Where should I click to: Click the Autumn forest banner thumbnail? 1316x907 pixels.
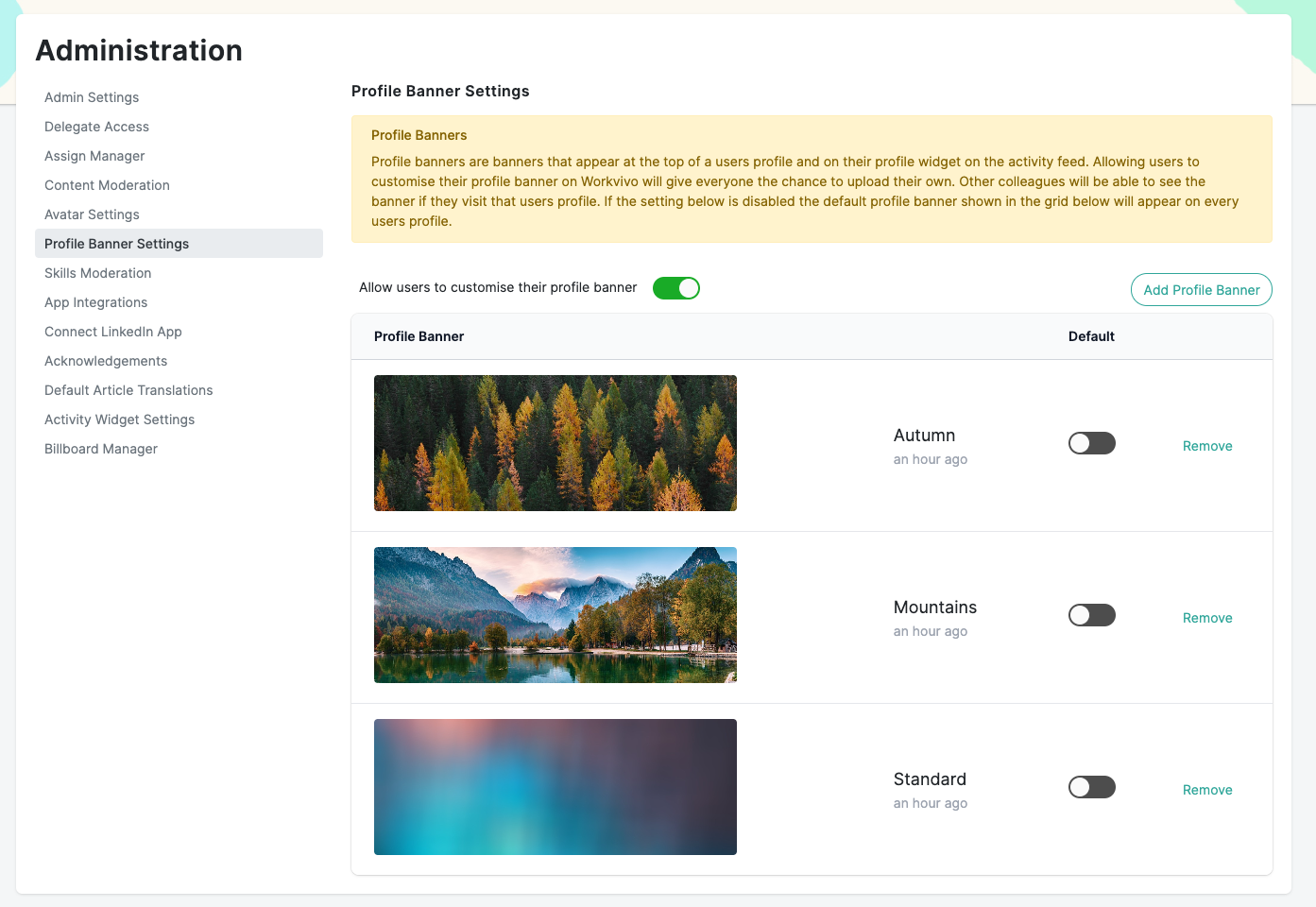pos(555,443)
